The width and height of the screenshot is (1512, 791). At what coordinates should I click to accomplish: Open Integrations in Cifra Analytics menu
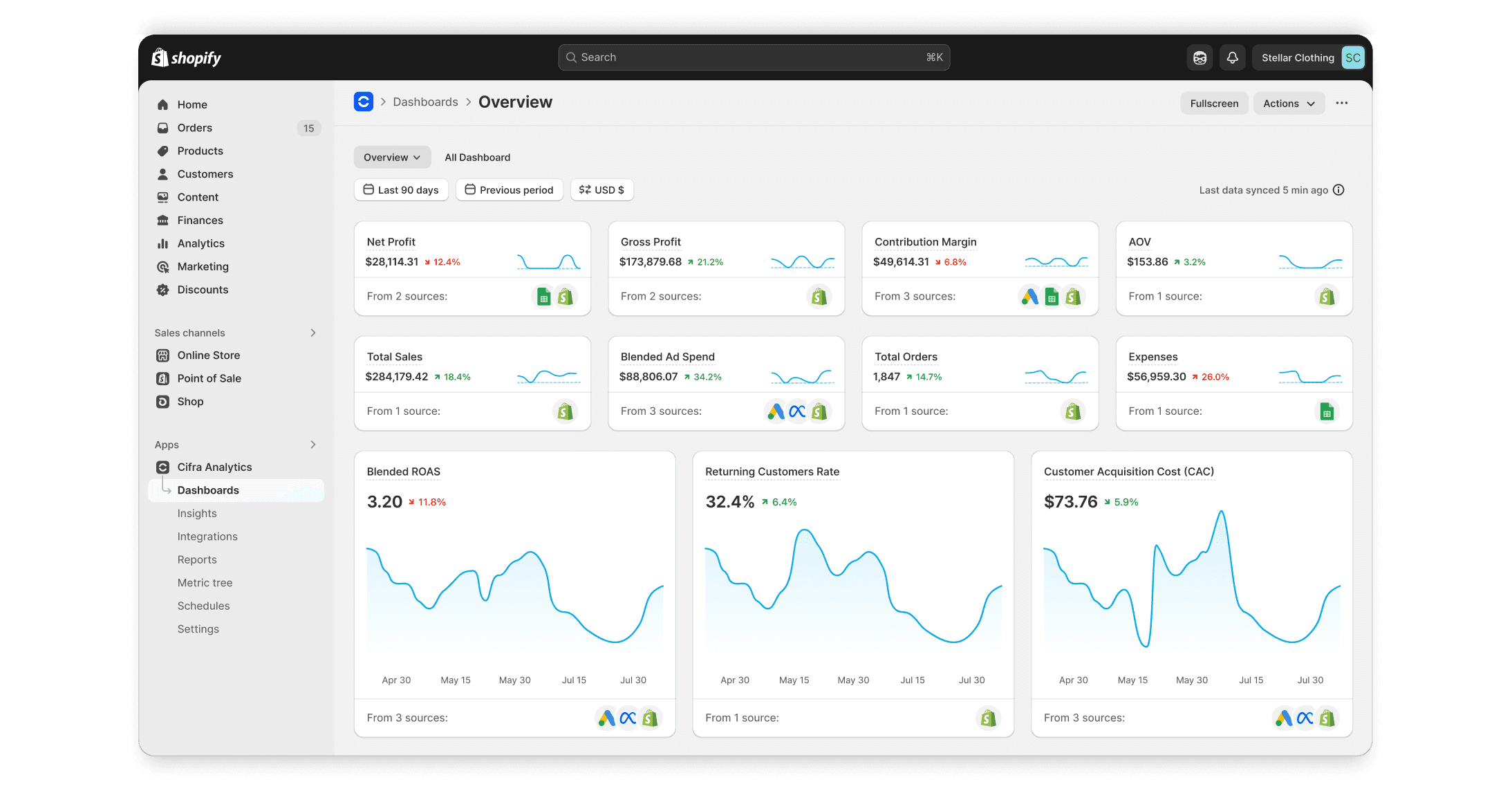pyautogui.click(x=207, y=537)
